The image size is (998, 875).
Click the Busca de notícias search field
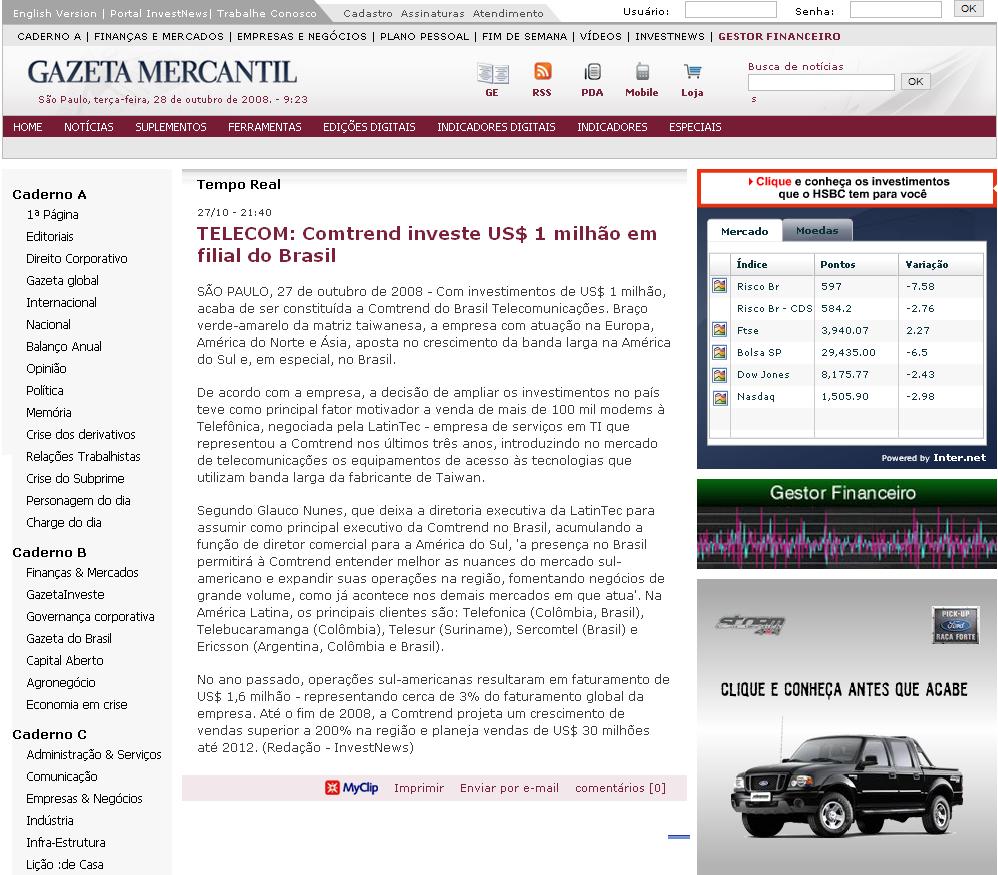821,82
